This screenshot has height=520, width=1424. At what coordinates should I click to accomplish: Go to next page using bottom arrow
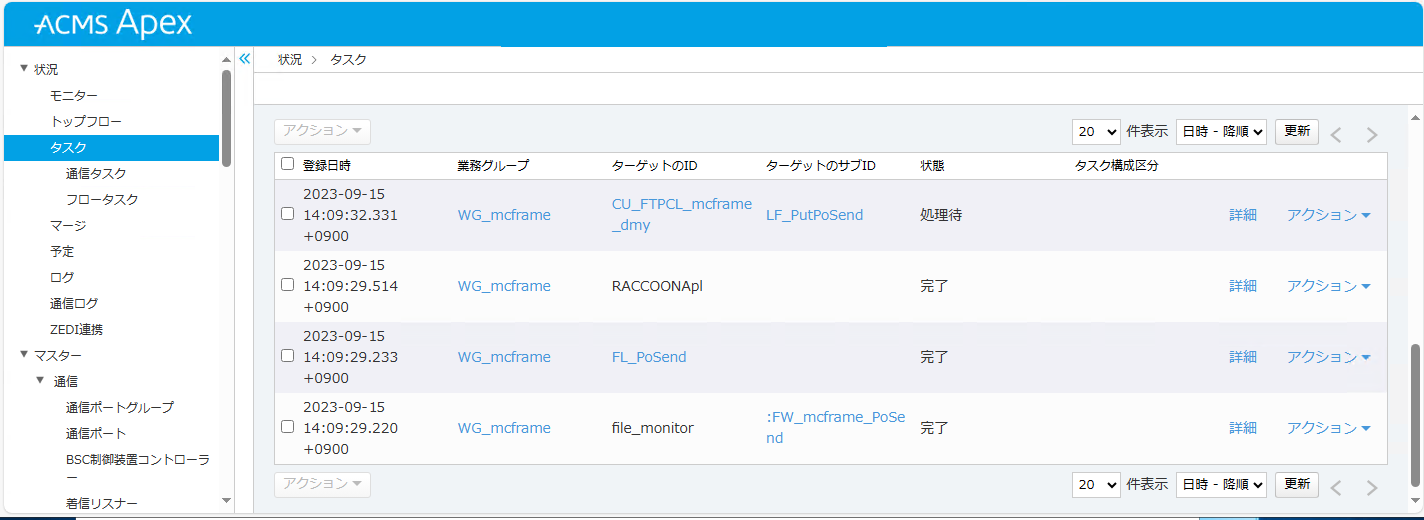pyautogui.click(x=1372, y=488)
